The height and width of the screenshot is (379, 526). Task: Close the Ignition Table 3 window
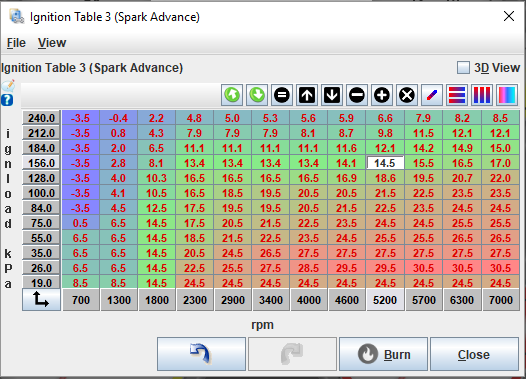click(x=509, y=16)
